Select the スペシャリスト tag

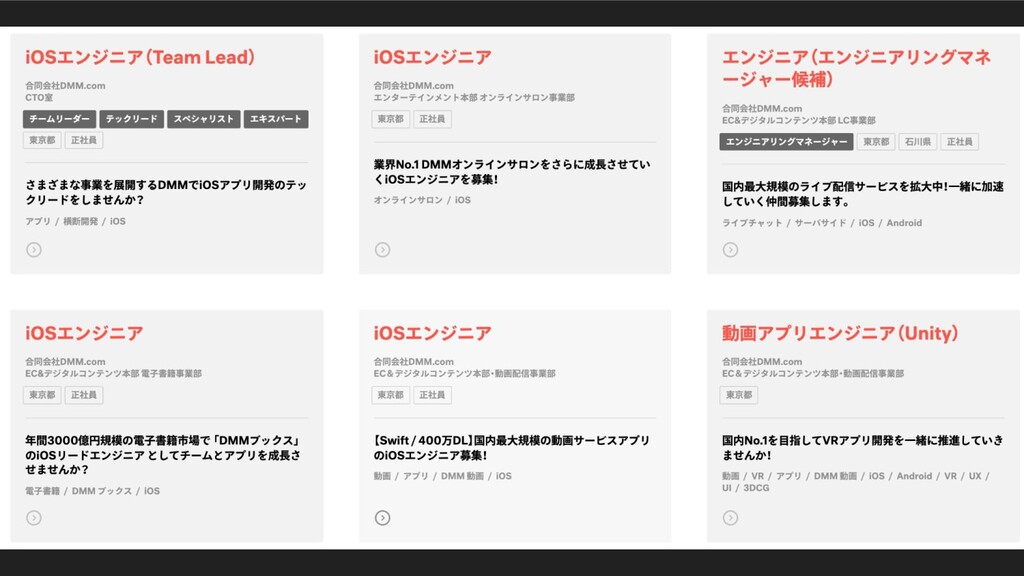pyautogui.click(x=204, y=119)
